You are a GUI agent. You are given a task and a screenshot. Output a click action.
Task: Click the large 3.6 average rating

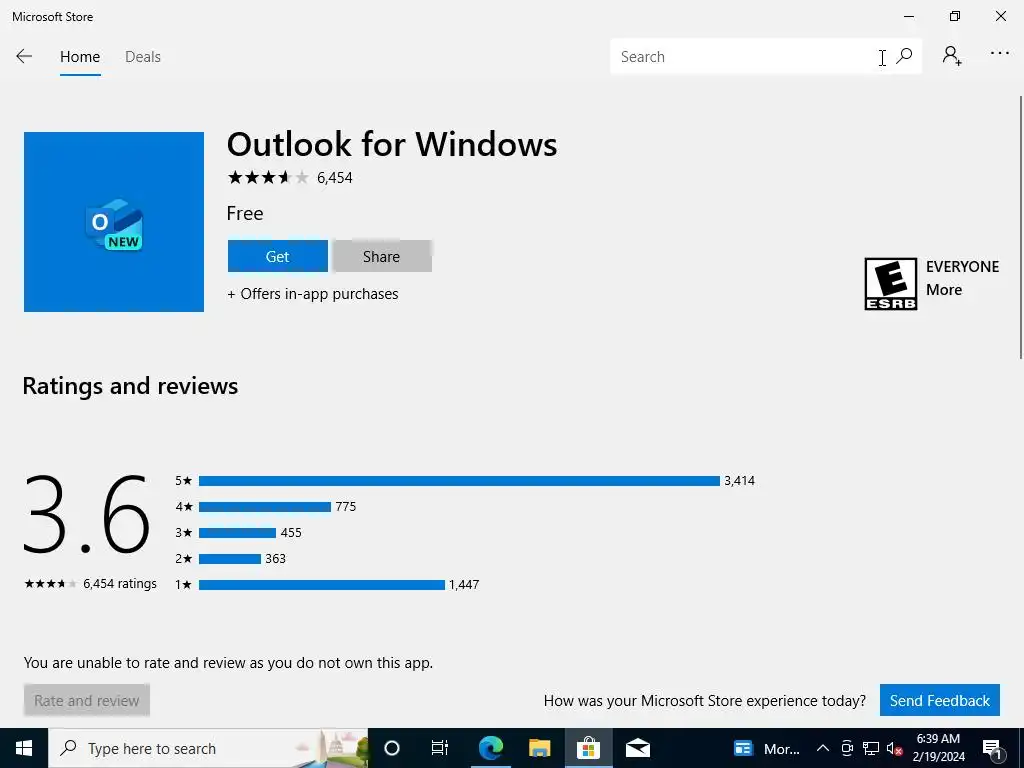tap(87, 515)
